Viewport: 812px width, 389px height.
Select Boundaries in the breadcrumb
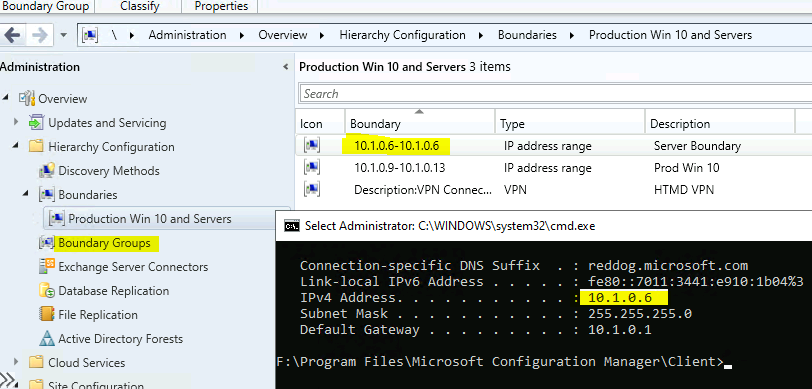527,35
